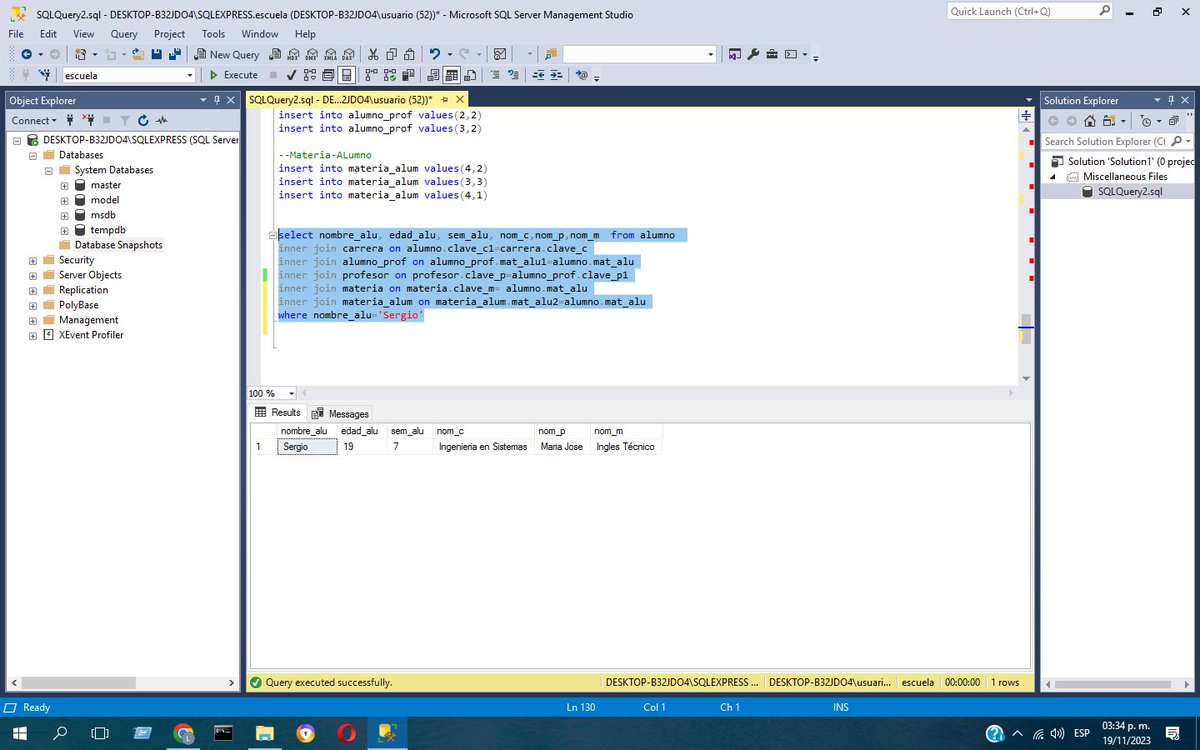Launch Google Chrome from the taskbar

coord(185,732)
